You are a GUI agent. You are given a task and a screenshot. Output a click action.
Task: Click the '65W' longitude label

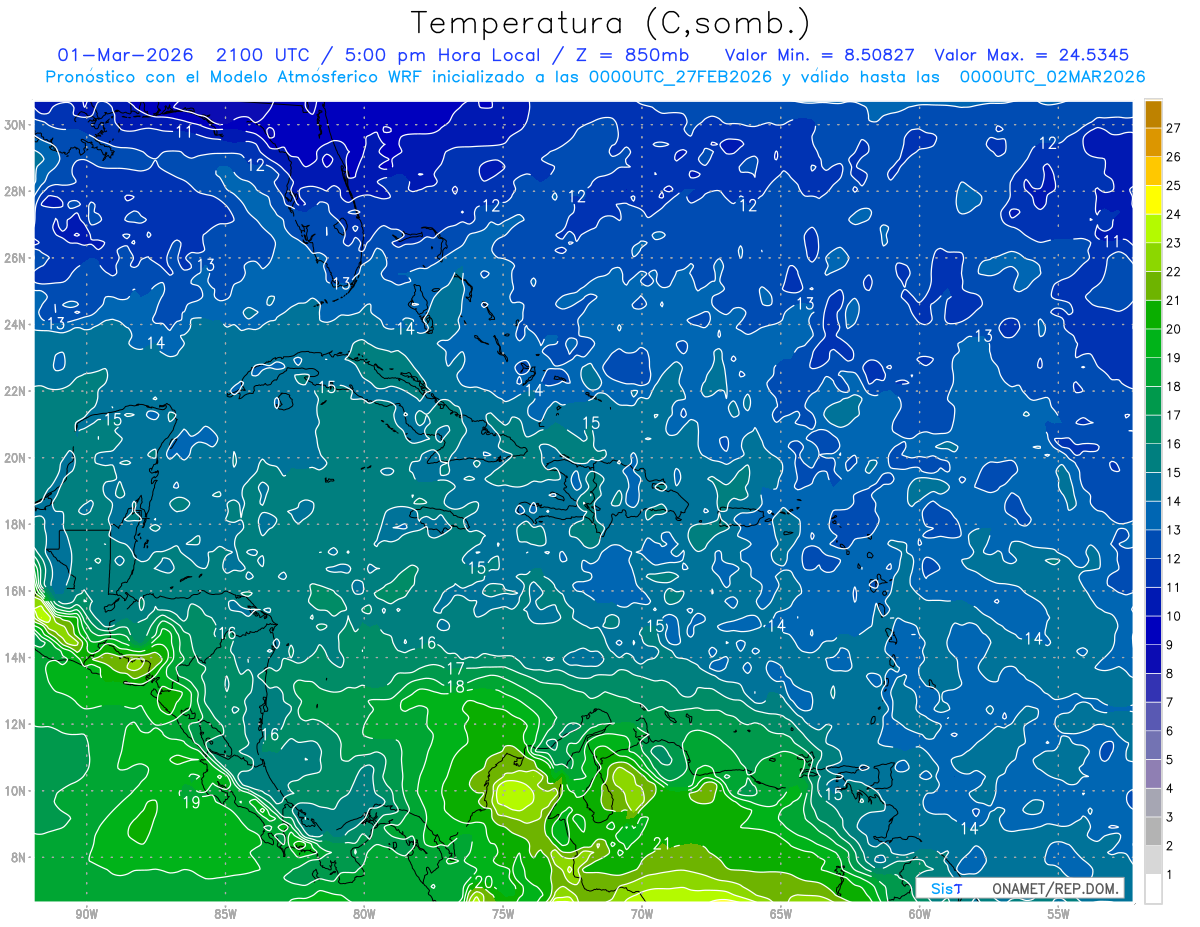click(781, 914)
